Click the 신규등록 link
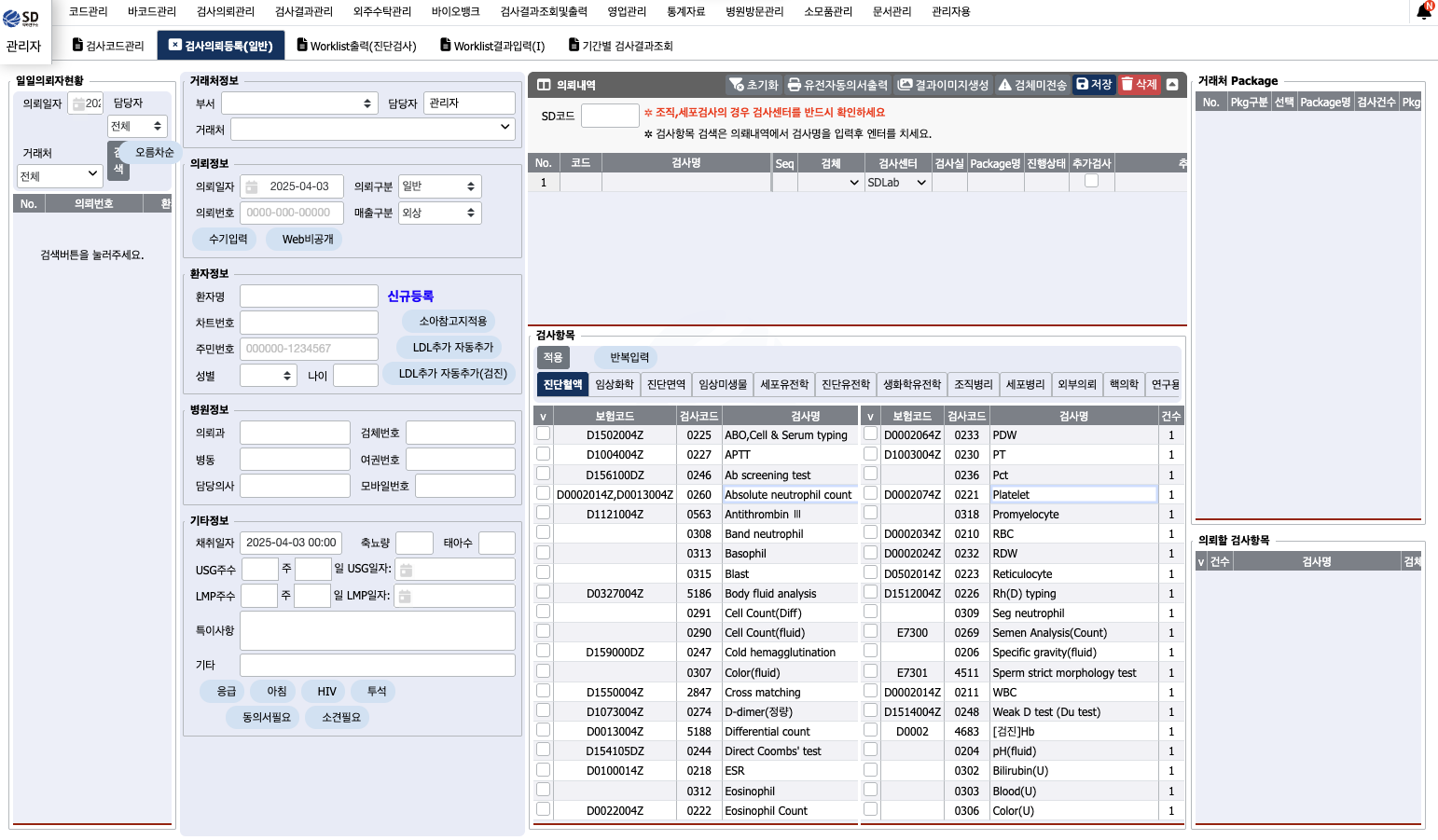Screen dimensions: 1438x840 point(410,296)
